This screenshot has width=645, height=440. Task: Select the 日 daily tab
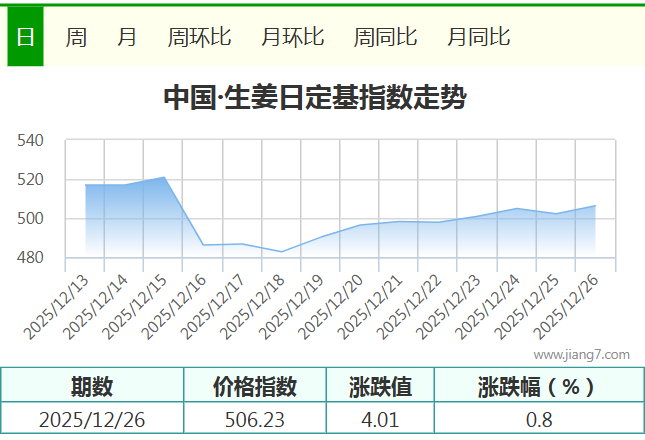pos(25,37)
